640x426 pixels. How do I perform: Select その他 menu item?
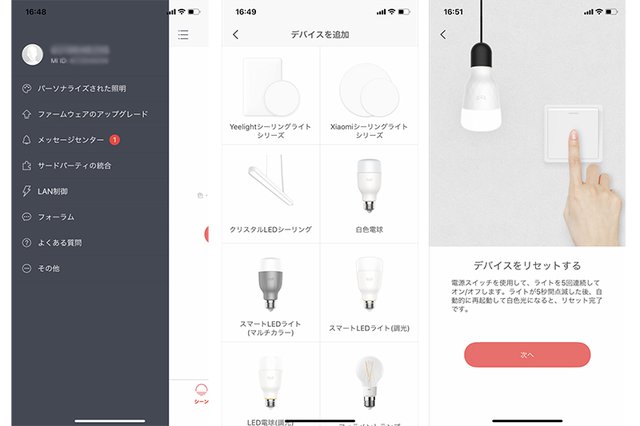(x=49, y=268)
